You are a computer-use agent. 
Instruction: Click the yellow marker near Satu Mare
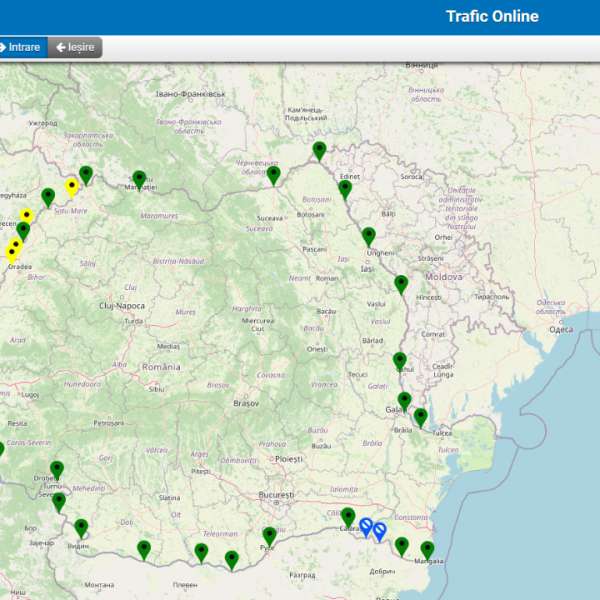click(72, 188)
